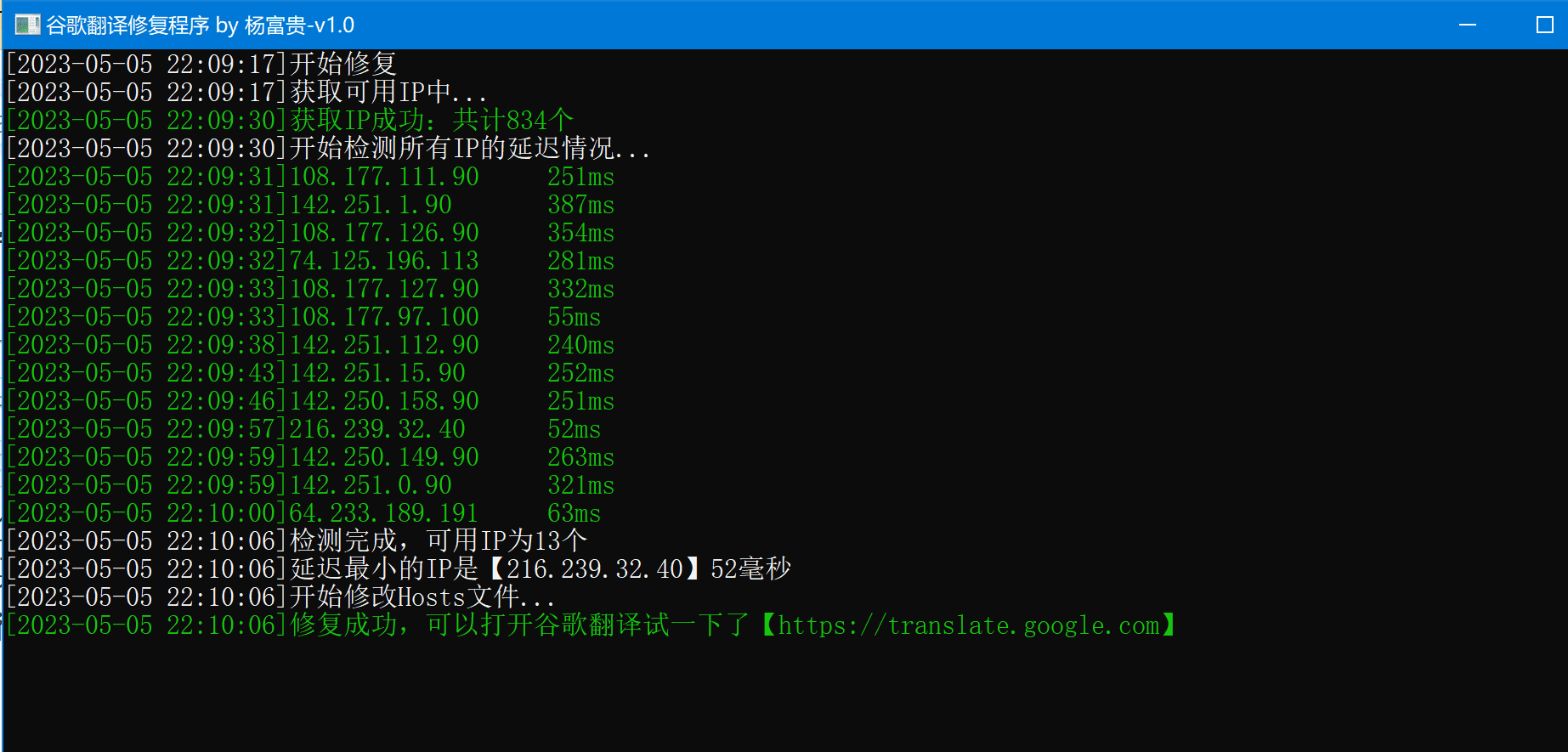Click the 63ms latency value
The height and width of the screenshot is (752, 1568).
coord(574,513)
